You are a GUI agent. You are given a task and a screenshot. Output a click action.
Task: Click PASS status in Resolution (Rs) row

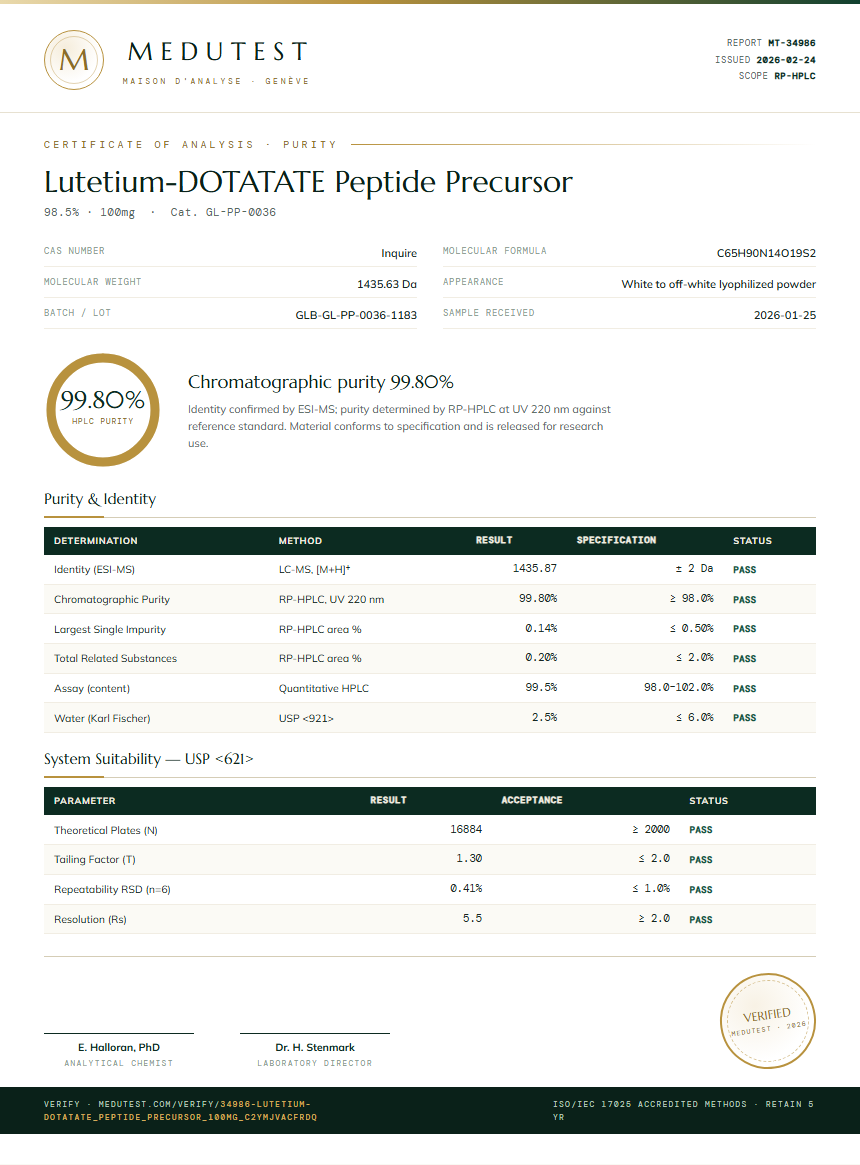click(701, 920)
